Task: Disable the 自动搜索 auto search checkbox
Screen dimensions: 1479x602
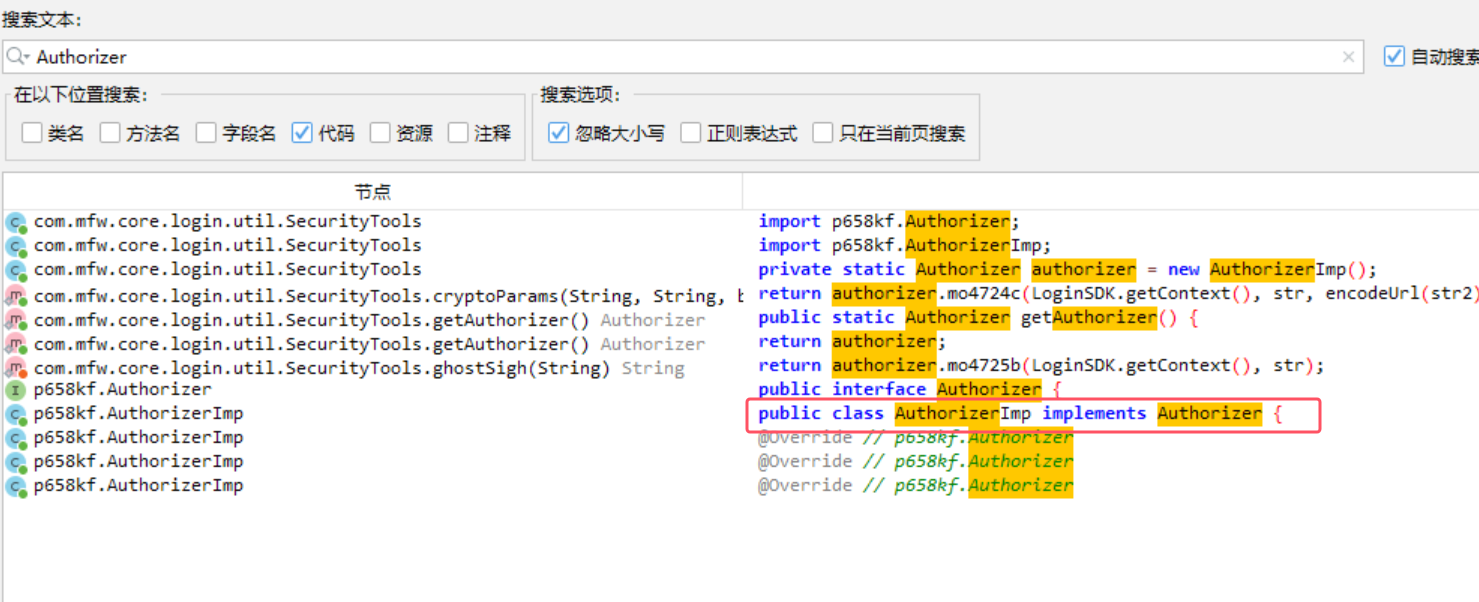Action: coord(1394,57)
